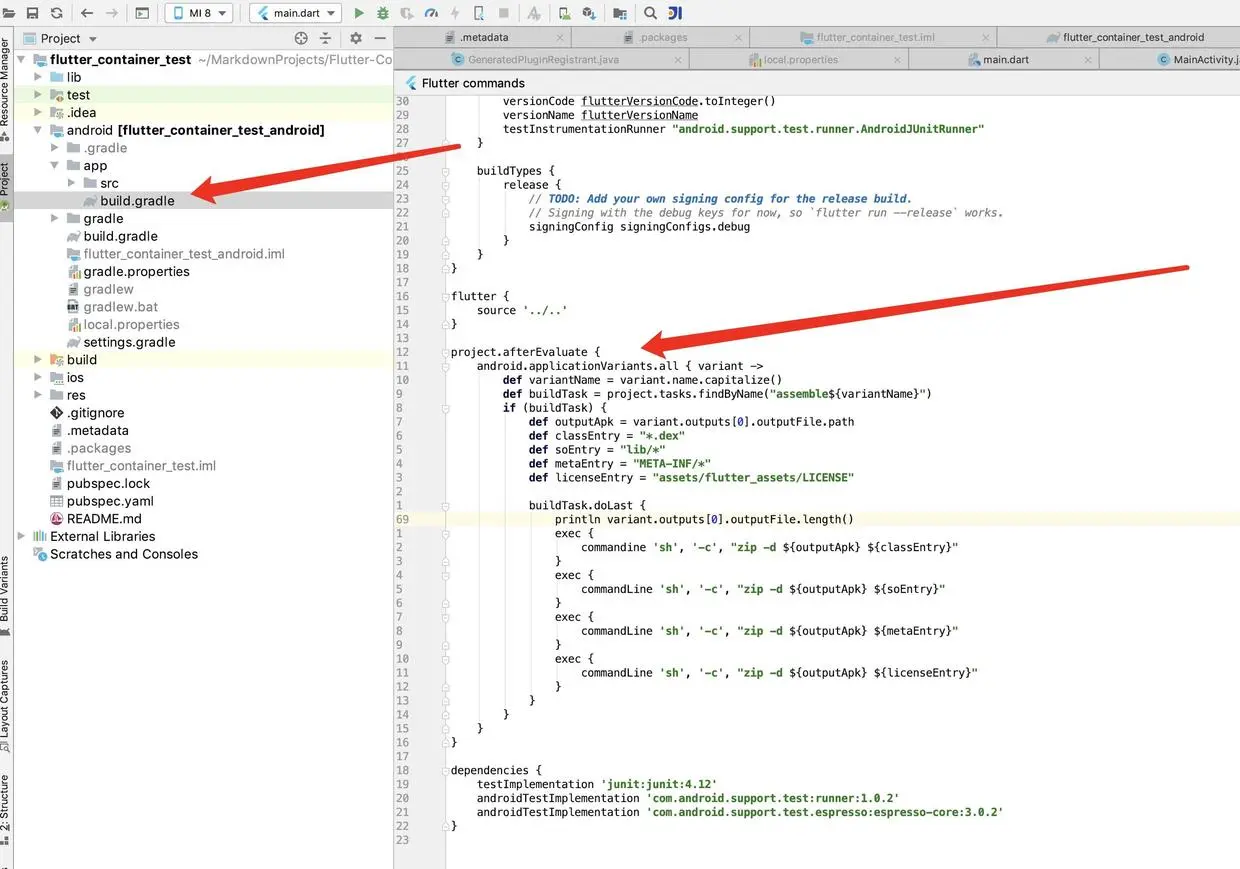The width and height of the screenshot is (1240, 869).
Task: Select .gitignore in the project tree
Action: [x=96, y=412]
